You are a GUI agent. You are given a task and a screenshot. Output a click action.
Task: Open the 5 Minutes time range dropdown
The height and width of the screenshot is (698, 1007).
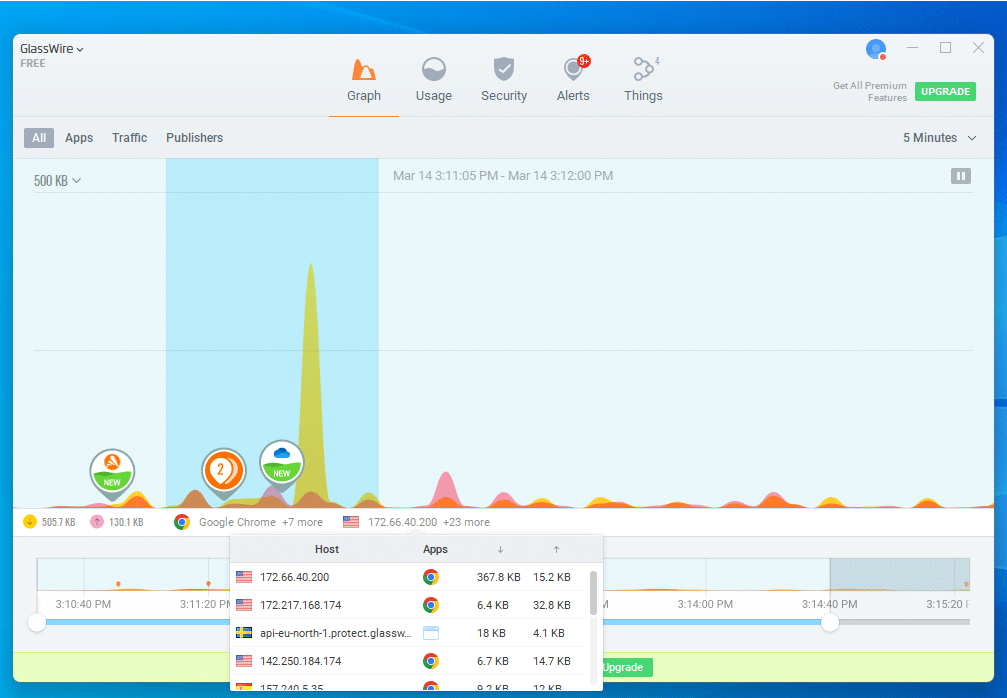[x=940, y=138]
